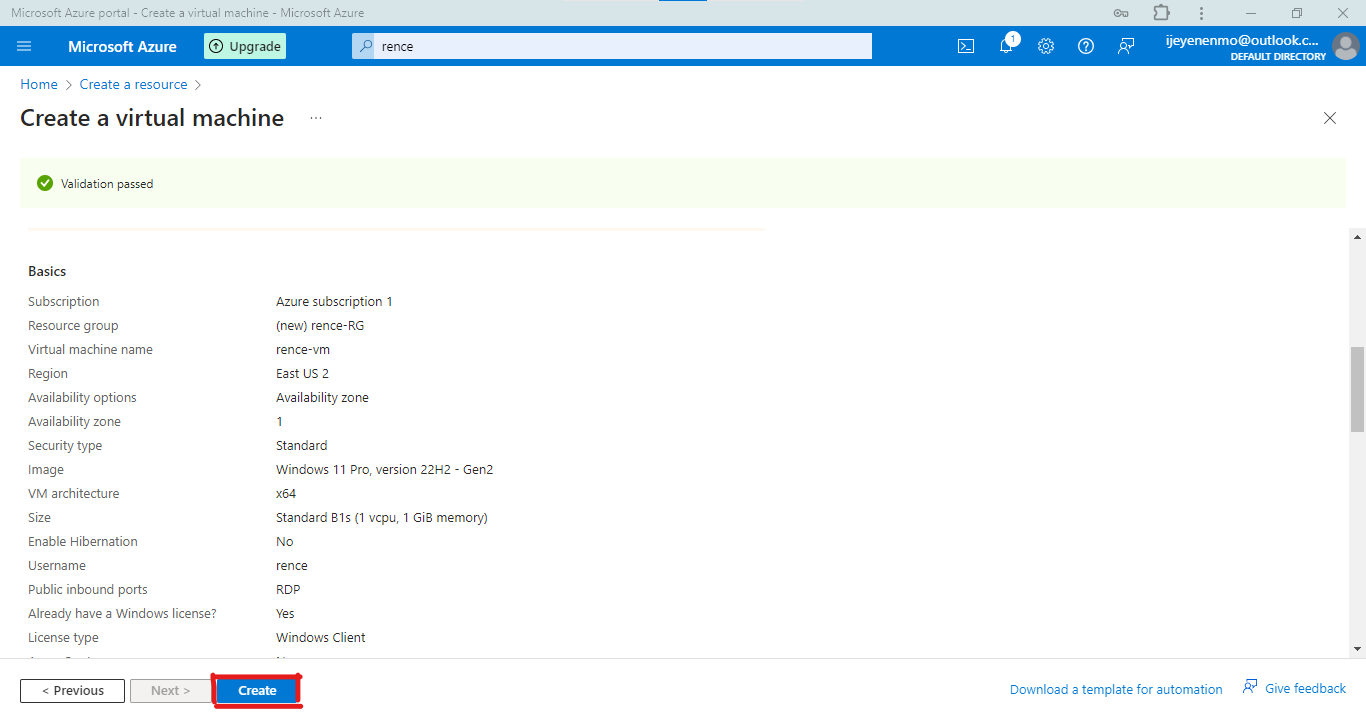1366x728 pixels.
Task: Click the 'Validation passed' message text
Action: [x=107, y=184]
